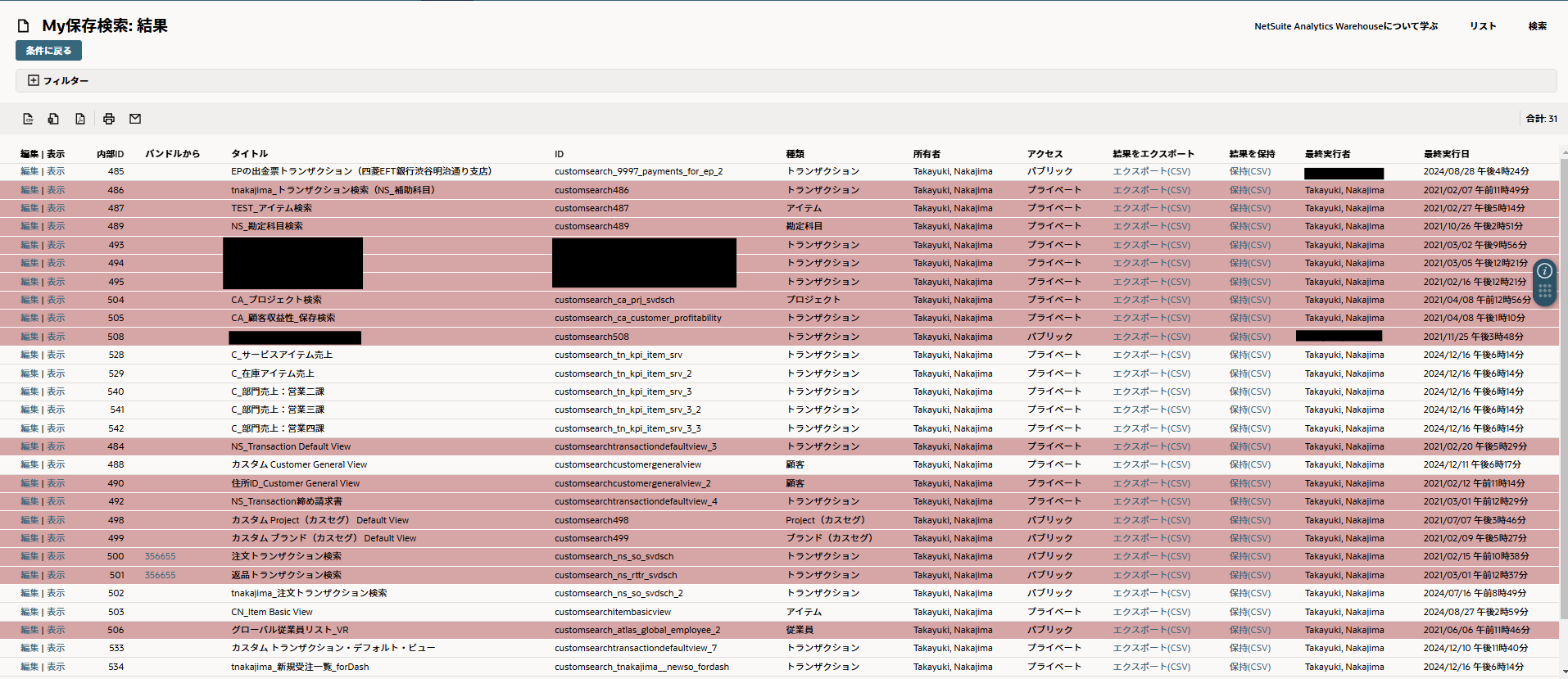Print the saved search results
1568x679 pixels.
coord(109,119)
